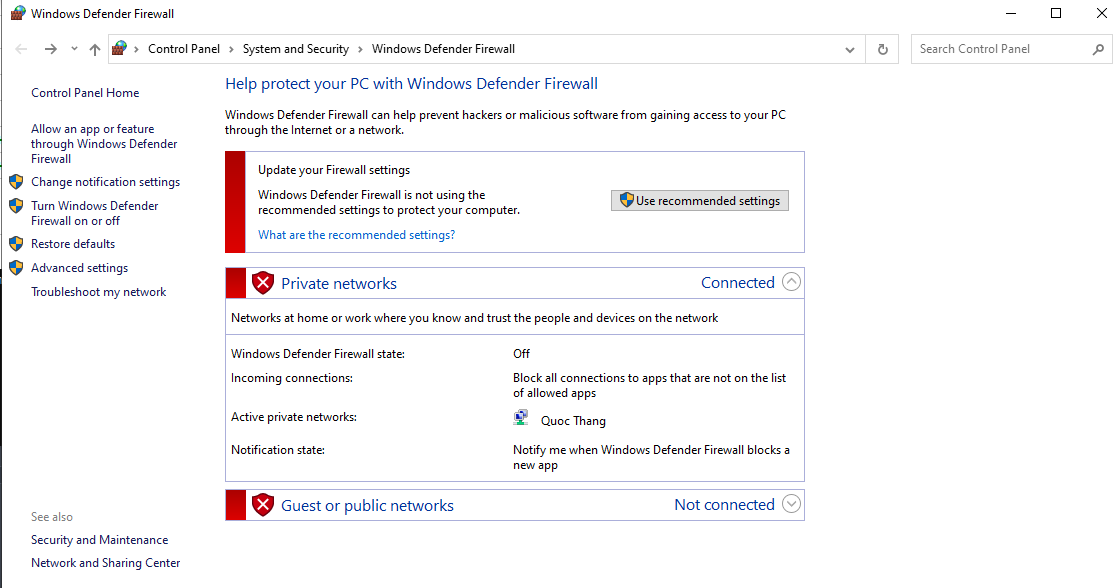
Task: Select Control Panel in the breadcrumb
Action: point(184,49)
